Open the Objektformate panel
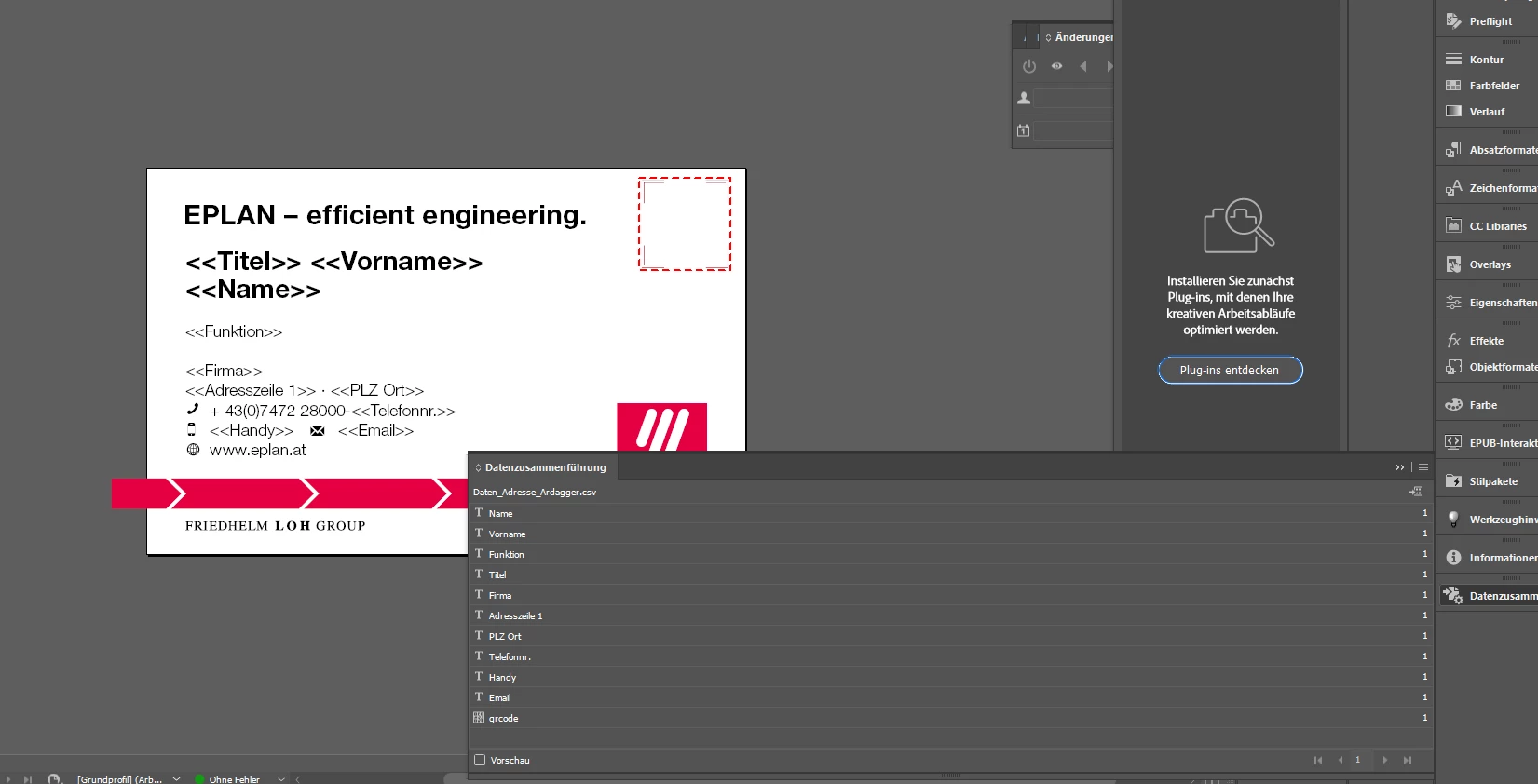 coord(1489,367)
